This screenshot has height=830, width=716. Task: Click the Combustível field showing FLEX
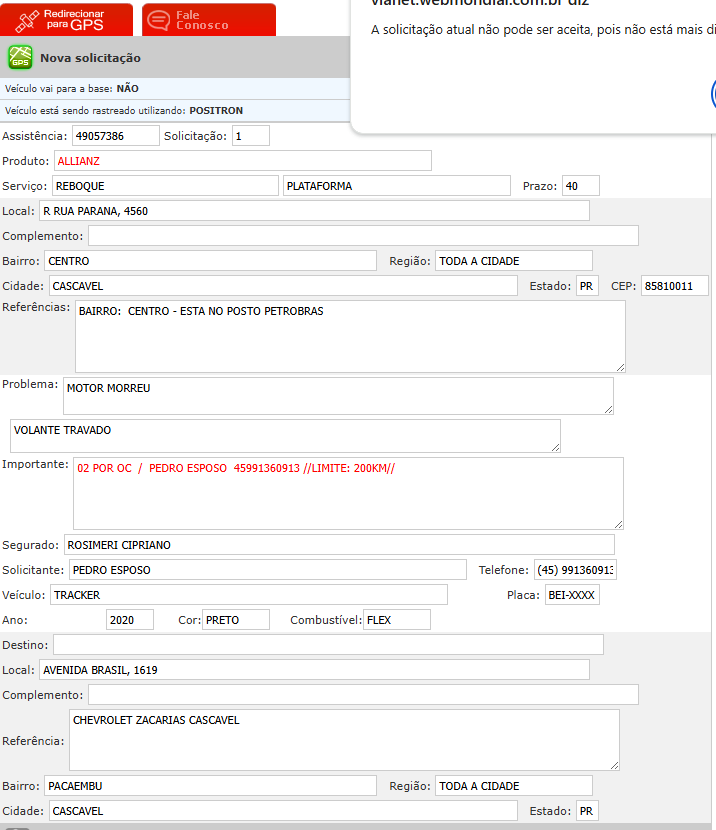point(396,620)
